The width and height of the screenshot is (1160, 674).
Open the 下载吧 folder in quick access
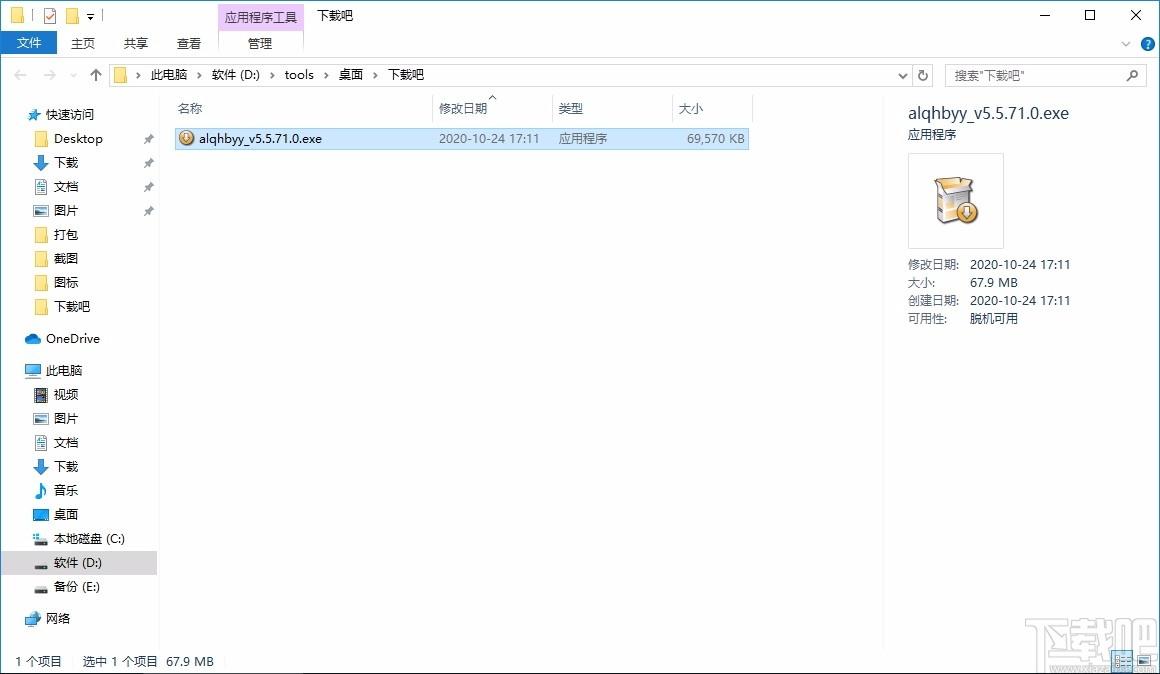click(x=72, y=306)
